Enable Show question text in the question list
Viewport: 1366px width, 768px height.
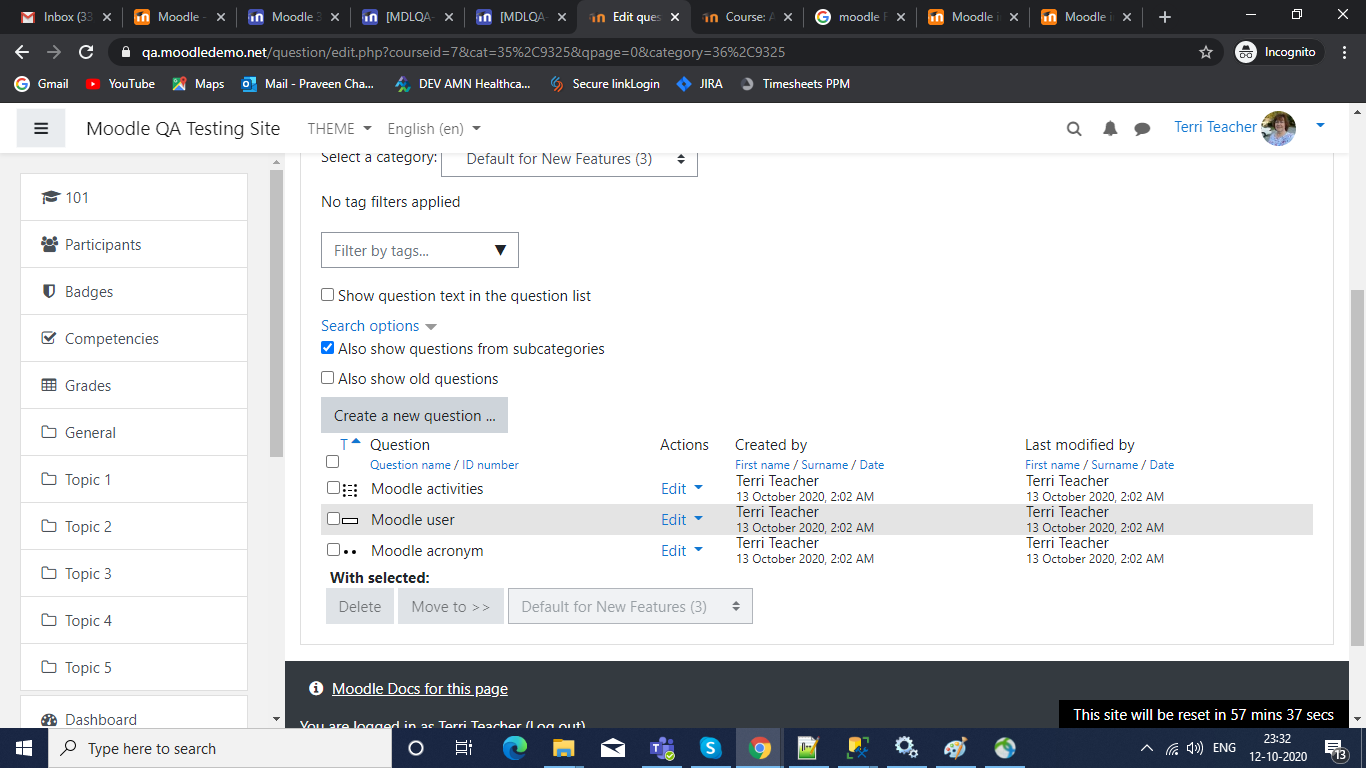(x=327, y=295)
